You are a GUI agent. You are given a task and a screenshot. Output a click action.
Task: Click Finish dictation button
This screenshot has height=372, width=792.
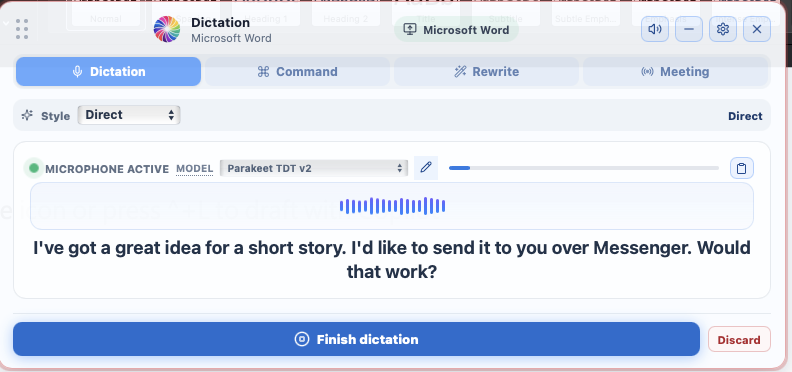tap(356, 339)
